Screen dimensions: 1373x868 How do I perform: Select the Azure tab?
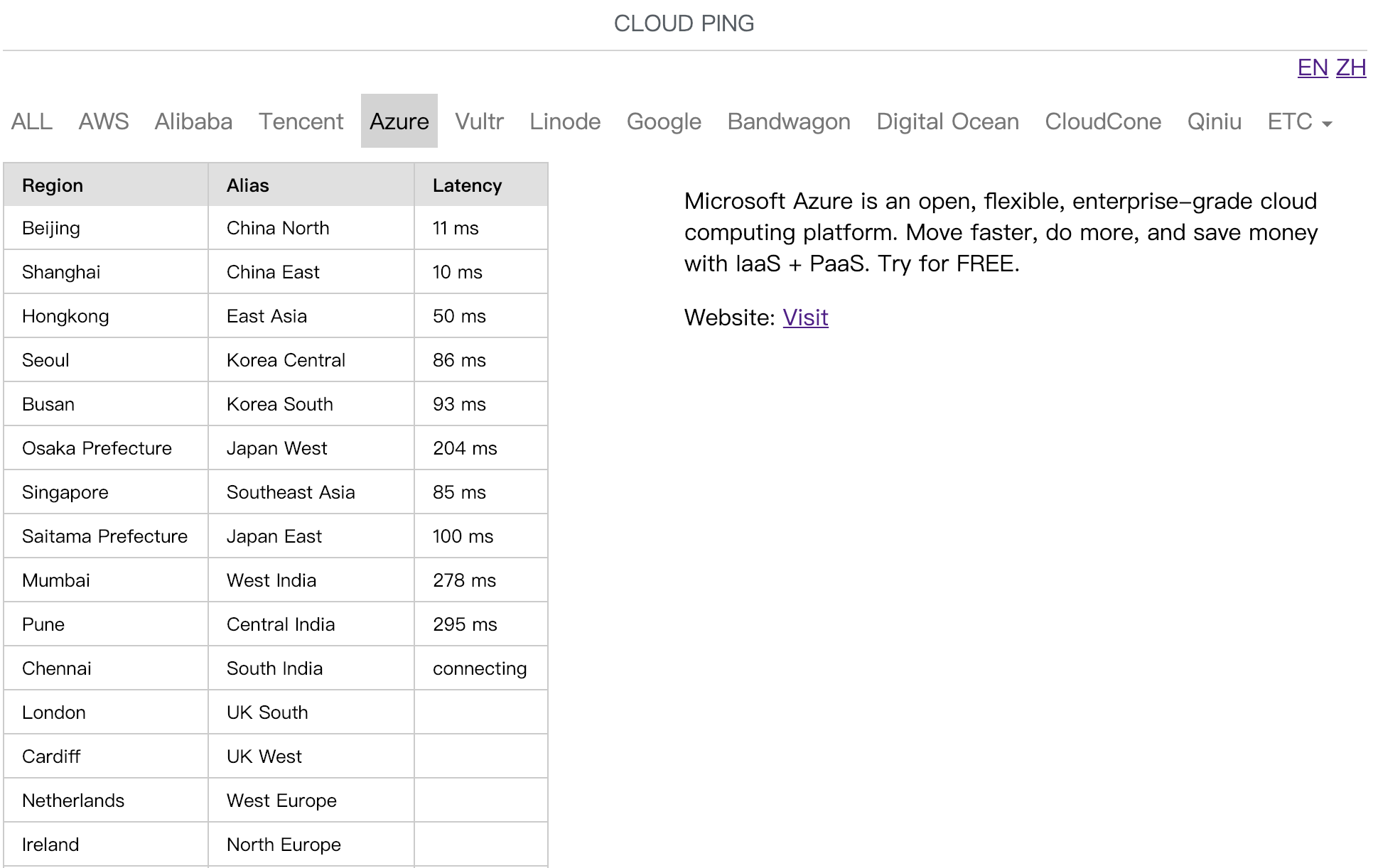[399, 121]
